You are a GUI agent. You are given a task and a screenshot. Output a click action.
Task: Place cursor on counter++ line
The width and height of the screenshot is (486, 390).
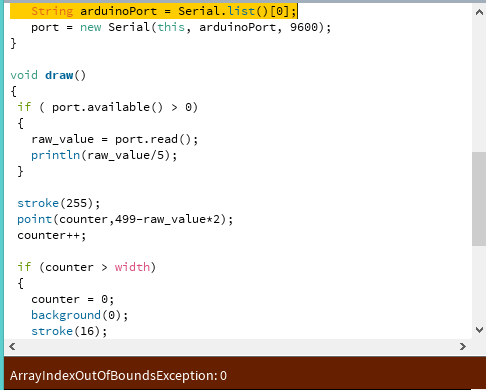pos(52,235)
